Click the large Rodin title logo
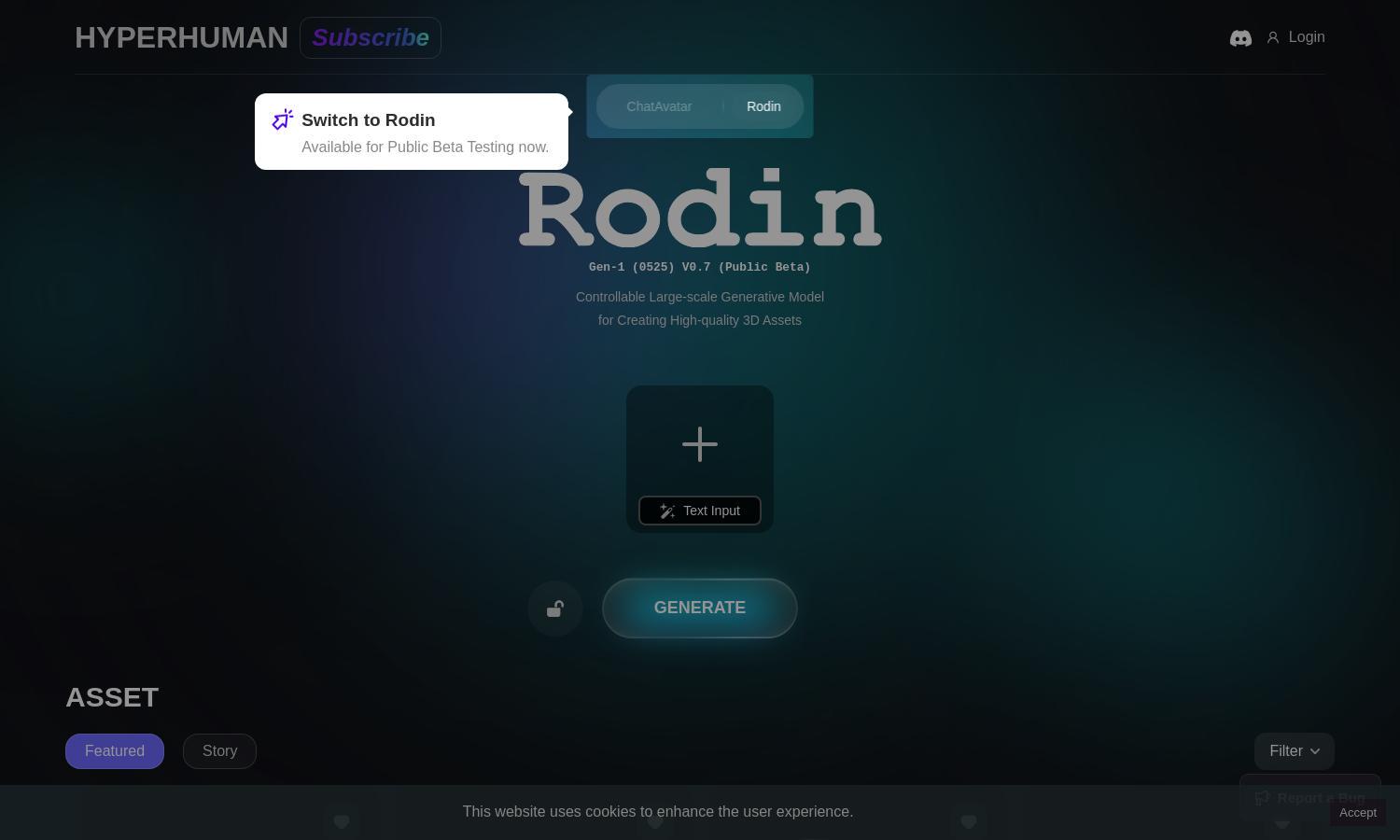 700,208
